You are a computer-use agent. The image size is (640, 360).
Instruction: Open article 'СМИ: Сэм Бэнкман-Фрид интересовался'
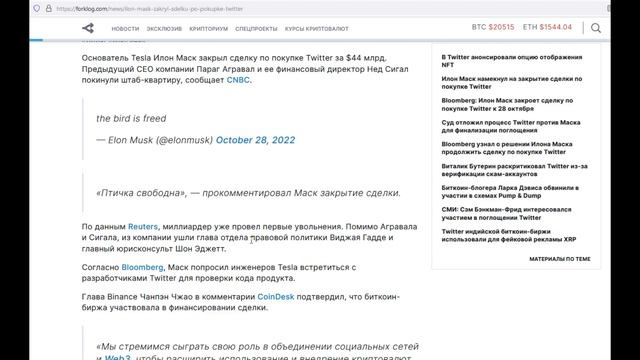click(507, 213)
